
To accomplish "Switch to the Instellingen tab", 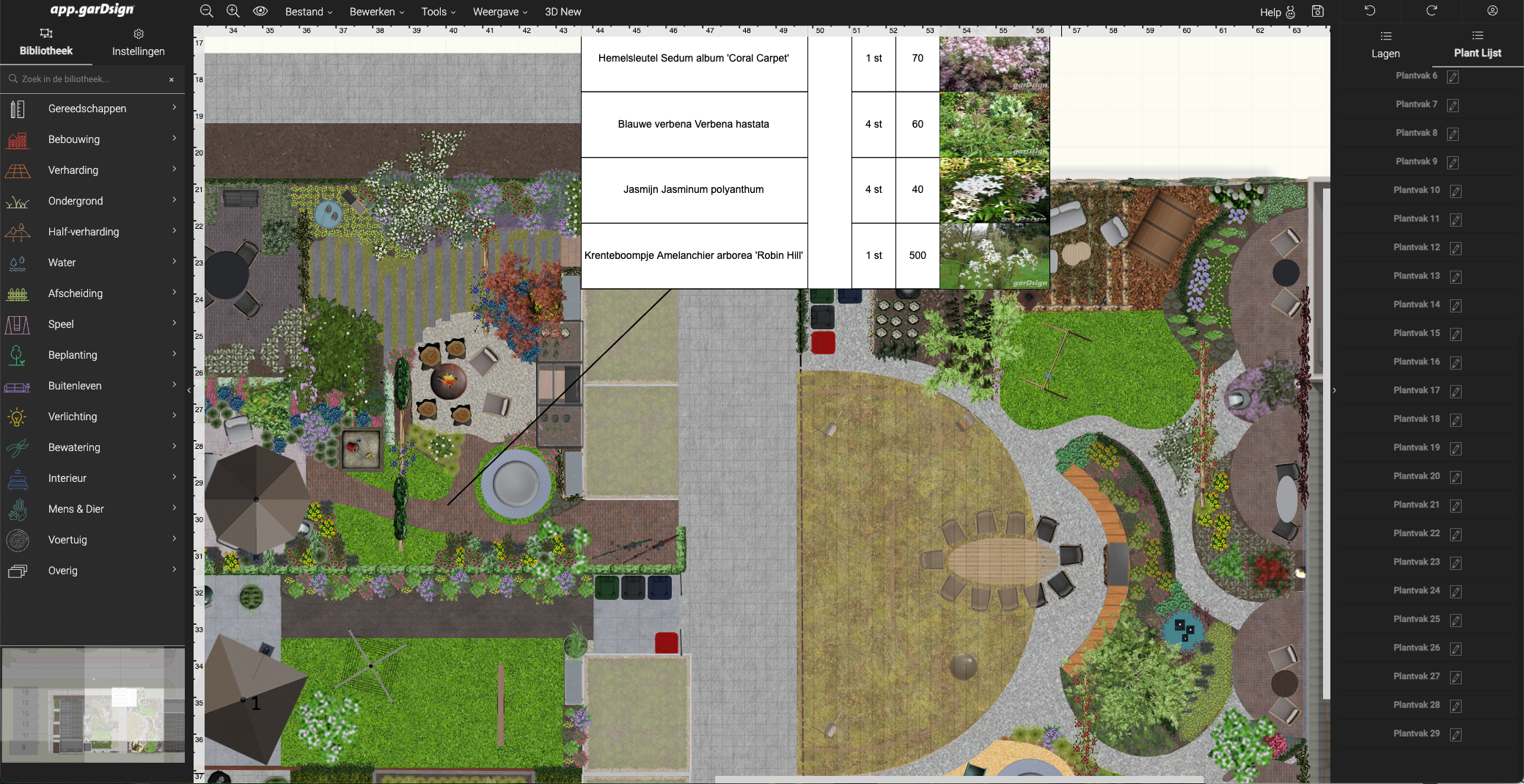I will pos(138,43).
